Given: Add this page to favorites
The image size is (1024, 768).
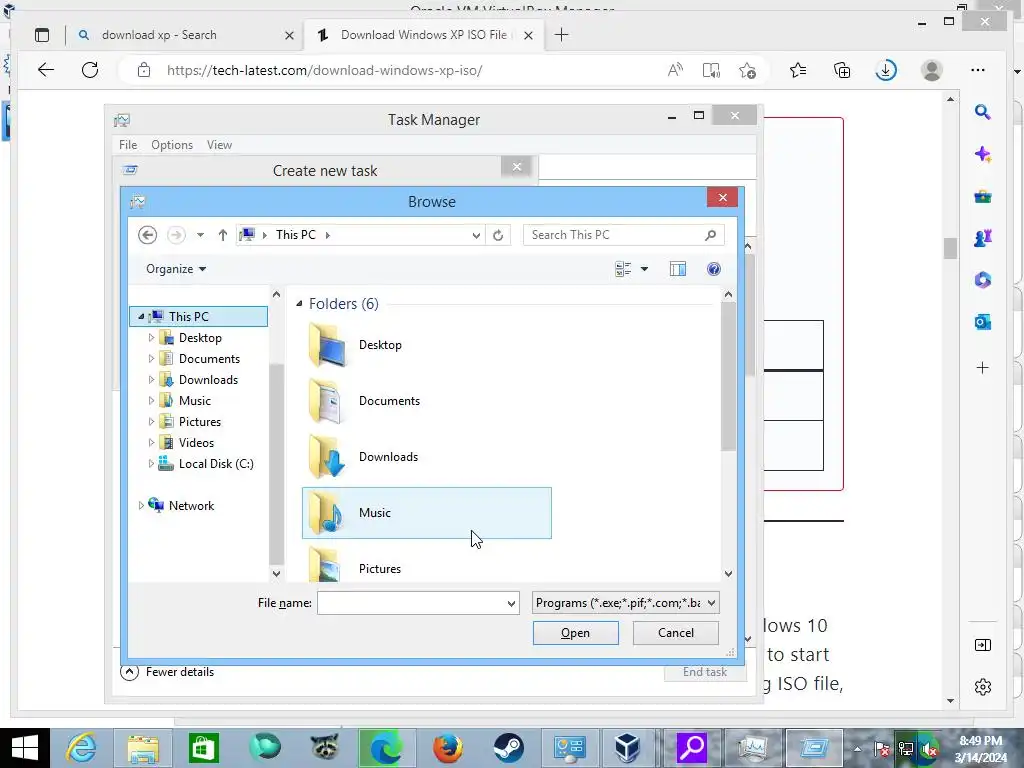Looking at the screenshot, I should [x=748, y=70].
